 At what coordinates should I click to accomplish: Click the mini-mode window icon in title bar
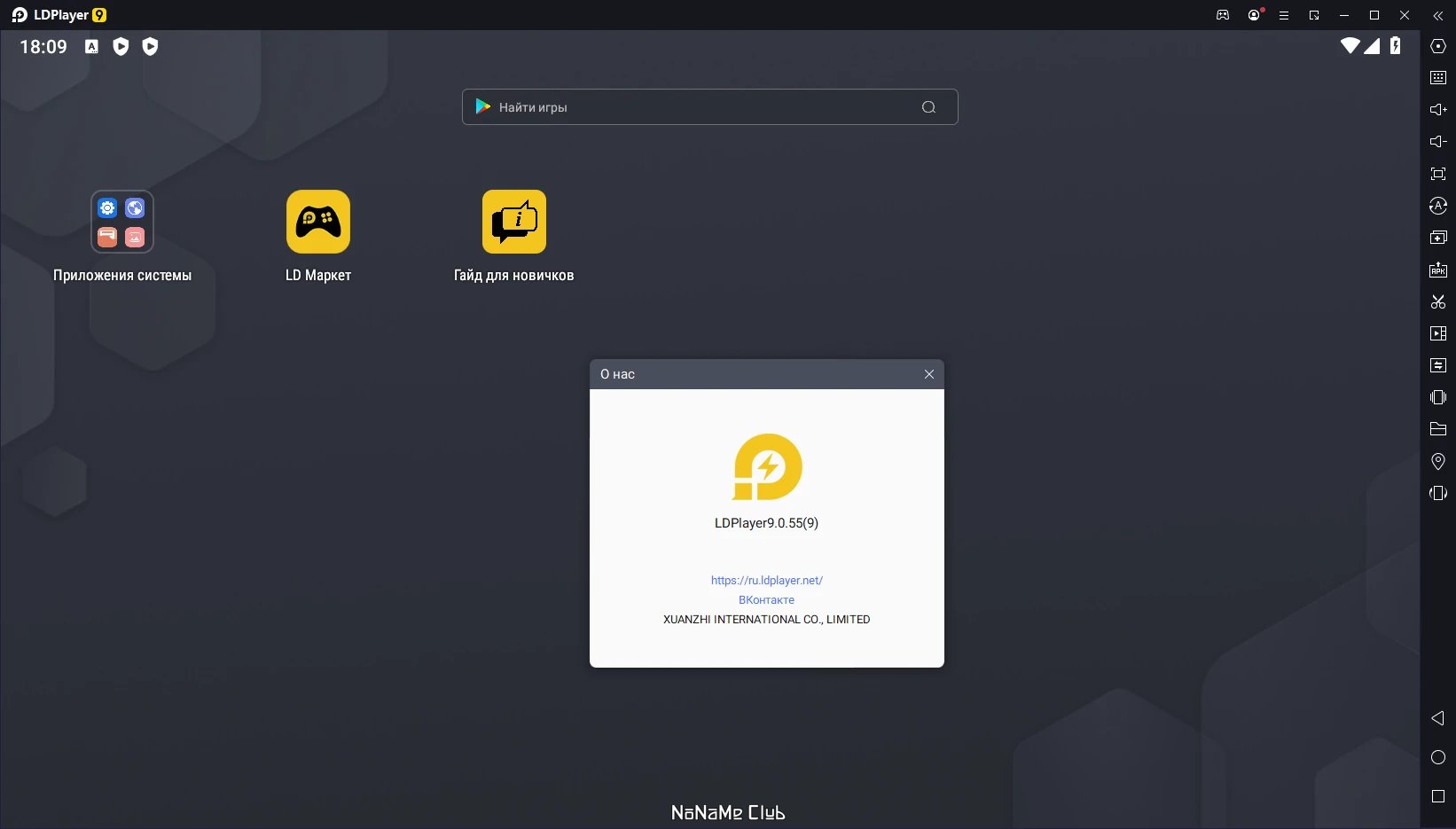(x=1314, y=15)
